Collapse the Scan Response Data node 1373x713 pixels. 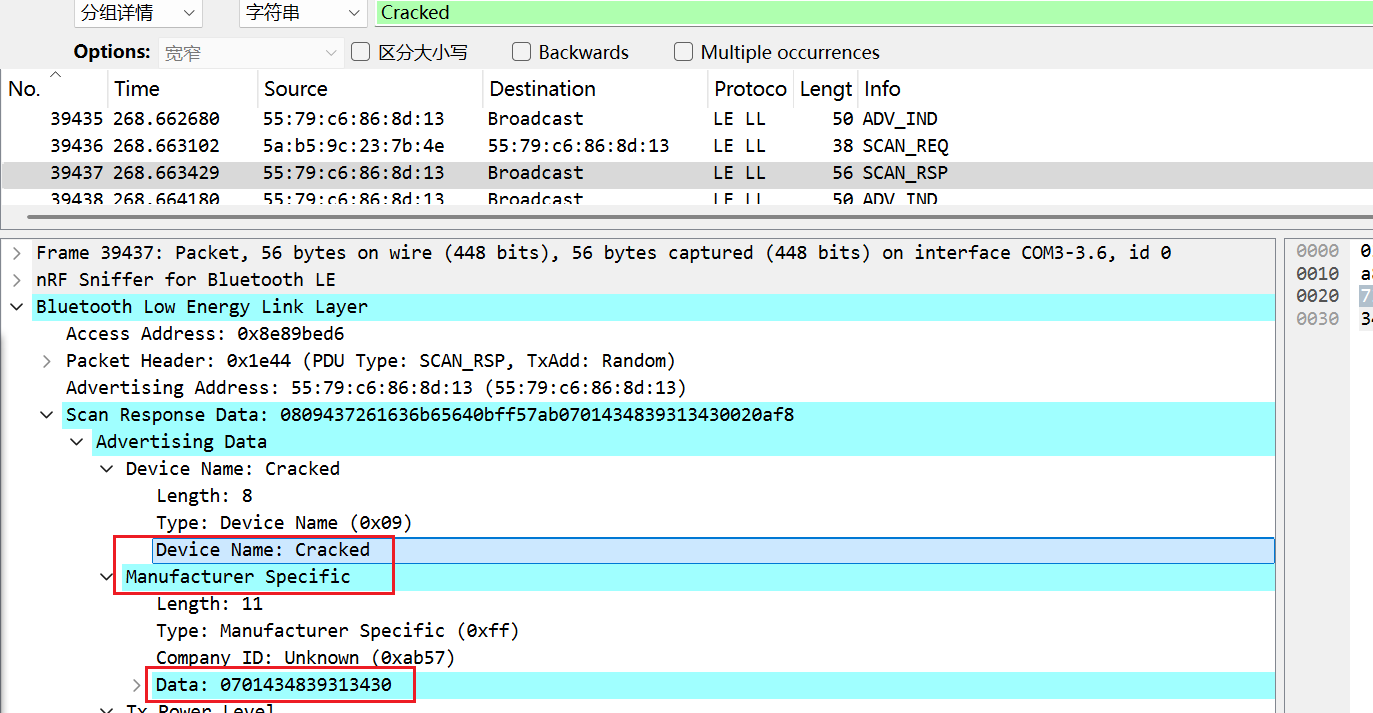[47, 415]
